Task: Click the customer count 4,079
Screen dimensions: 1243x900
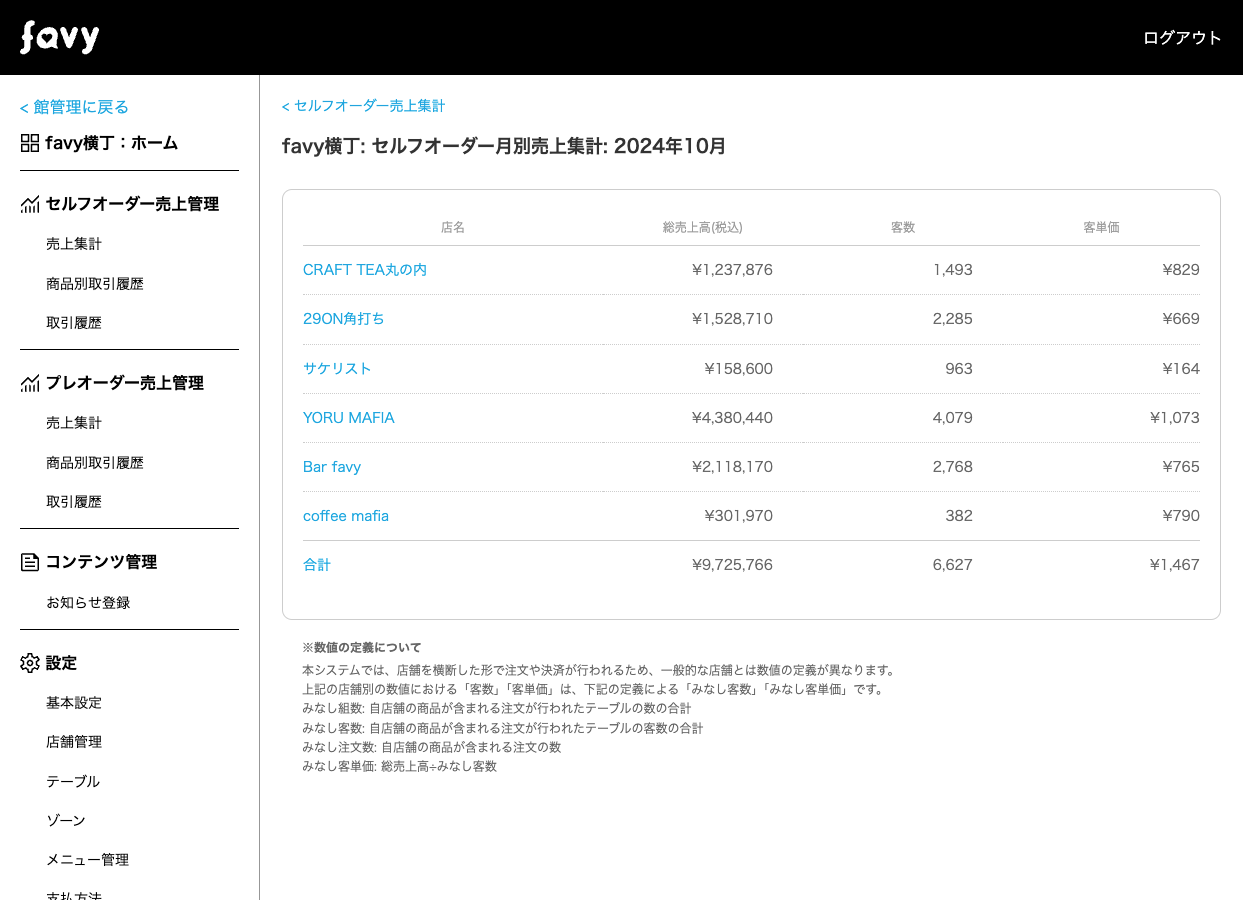Action: [x=953, y=418]
